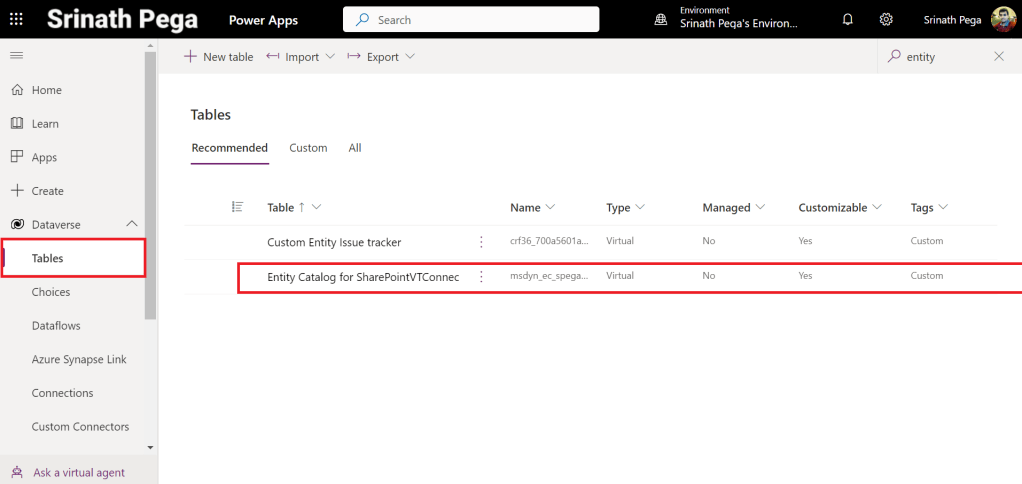Click the Environment picker icon
Viewport: 1022px width, 484px height.
(660, 19)
